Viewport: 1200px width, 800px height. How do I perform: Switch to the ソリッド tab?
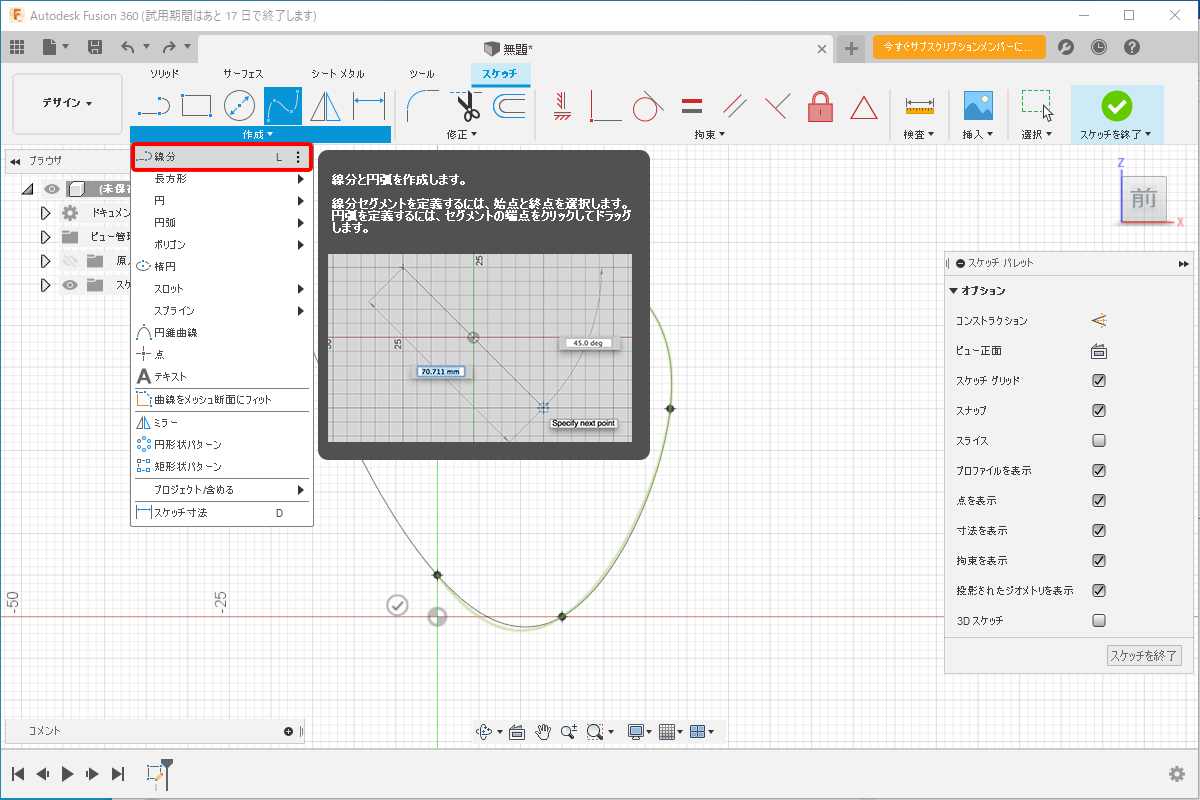(165, 74)
